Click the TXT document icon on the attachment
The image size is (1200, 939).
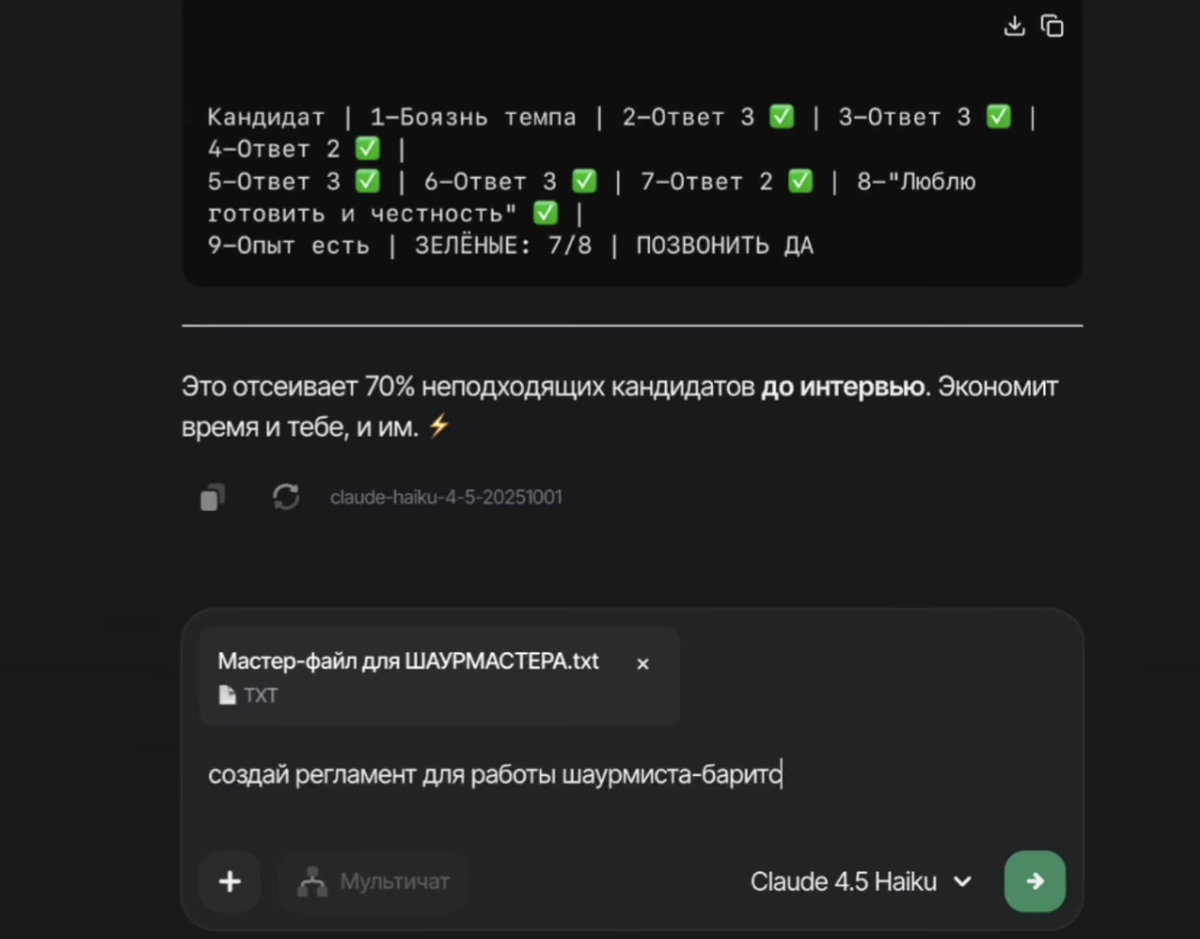tap(226, 695)
